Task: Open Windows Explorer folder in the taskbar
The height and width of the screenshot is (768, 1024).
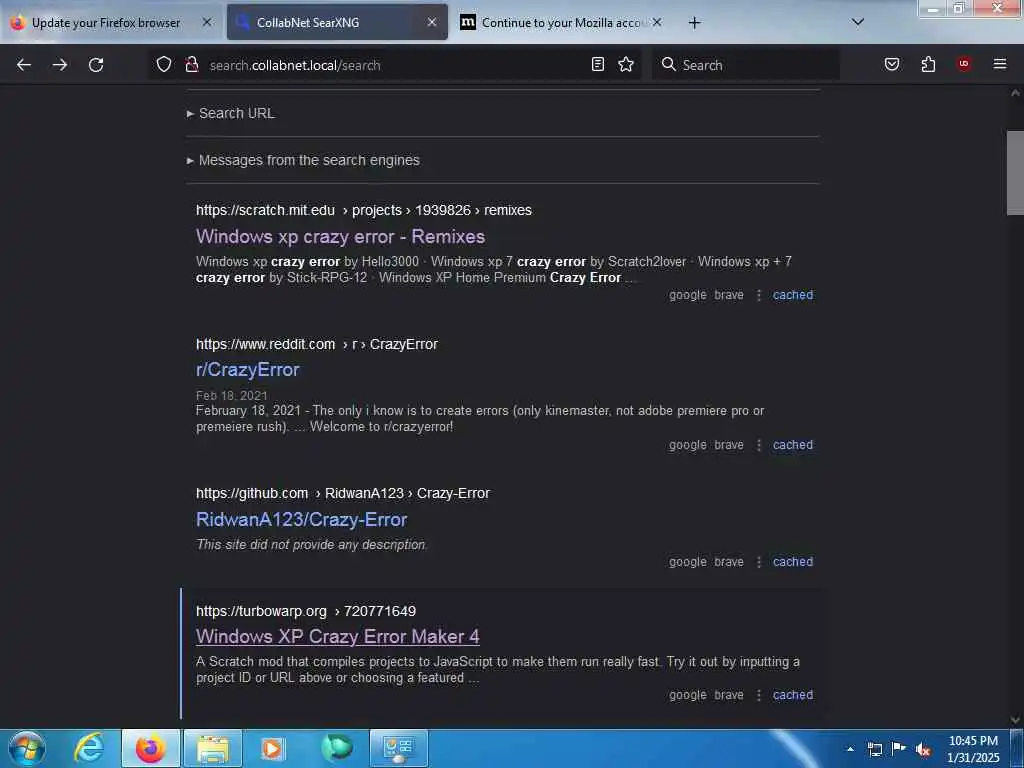Action: pyautogui.click(x=213, y=748)
